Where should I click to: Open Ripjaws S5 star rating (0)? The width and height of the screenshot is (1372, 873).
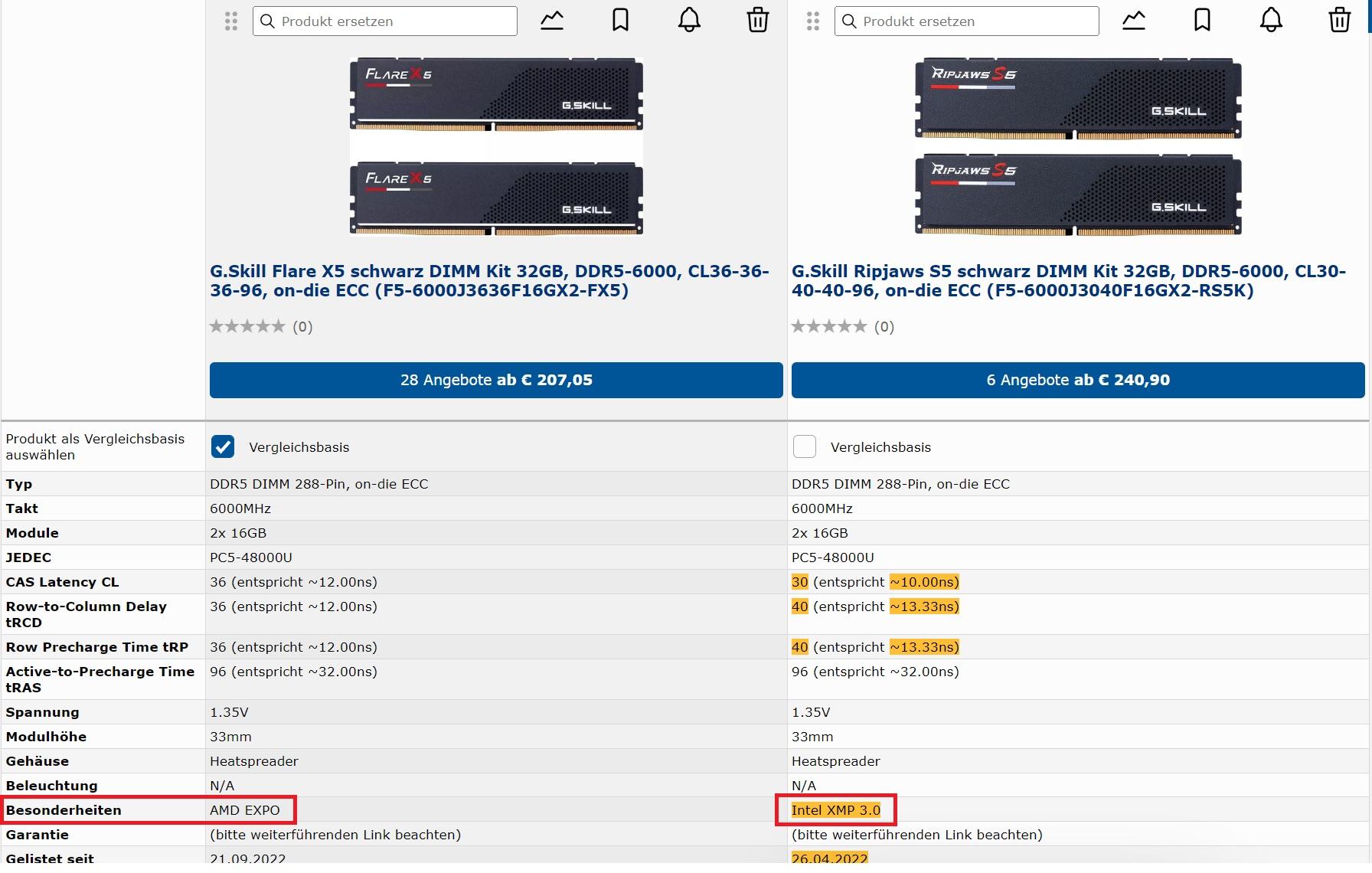coord(843,327)
